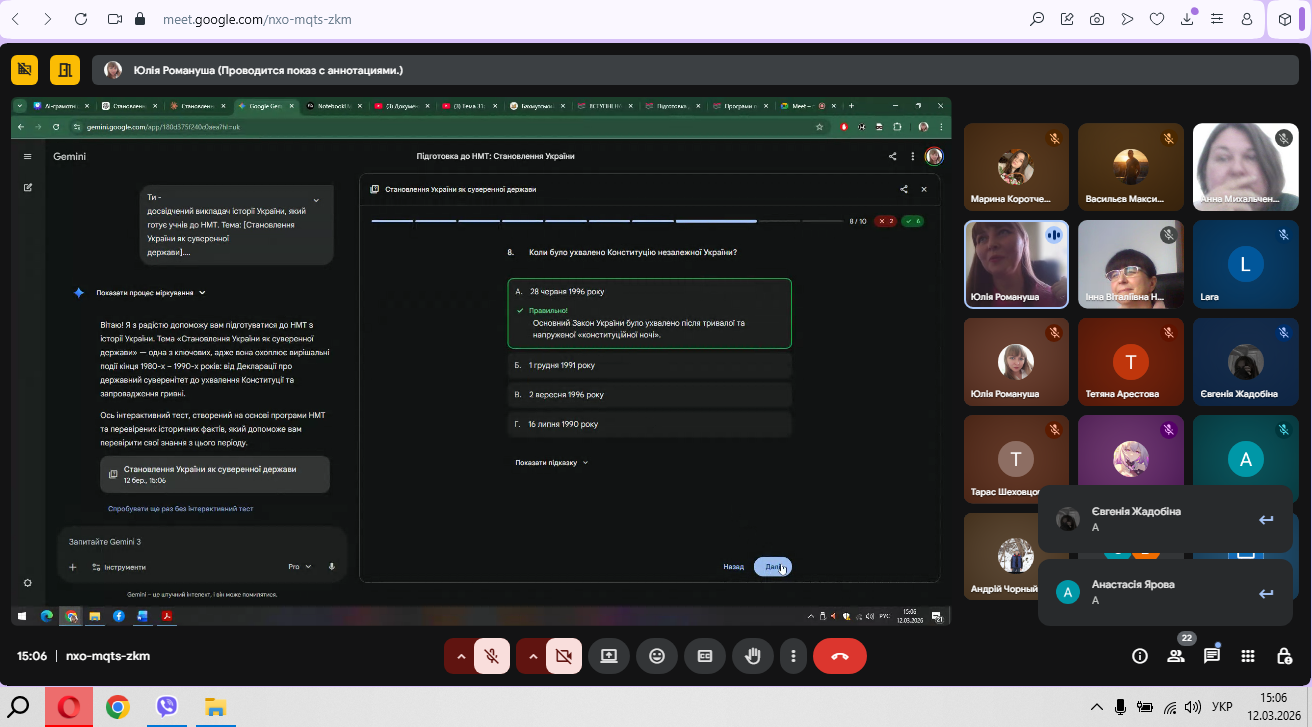Toggle closed captions on
The width and height of the screenshot is (1312, 727).
pyautogui.click(x=705, y=656)
